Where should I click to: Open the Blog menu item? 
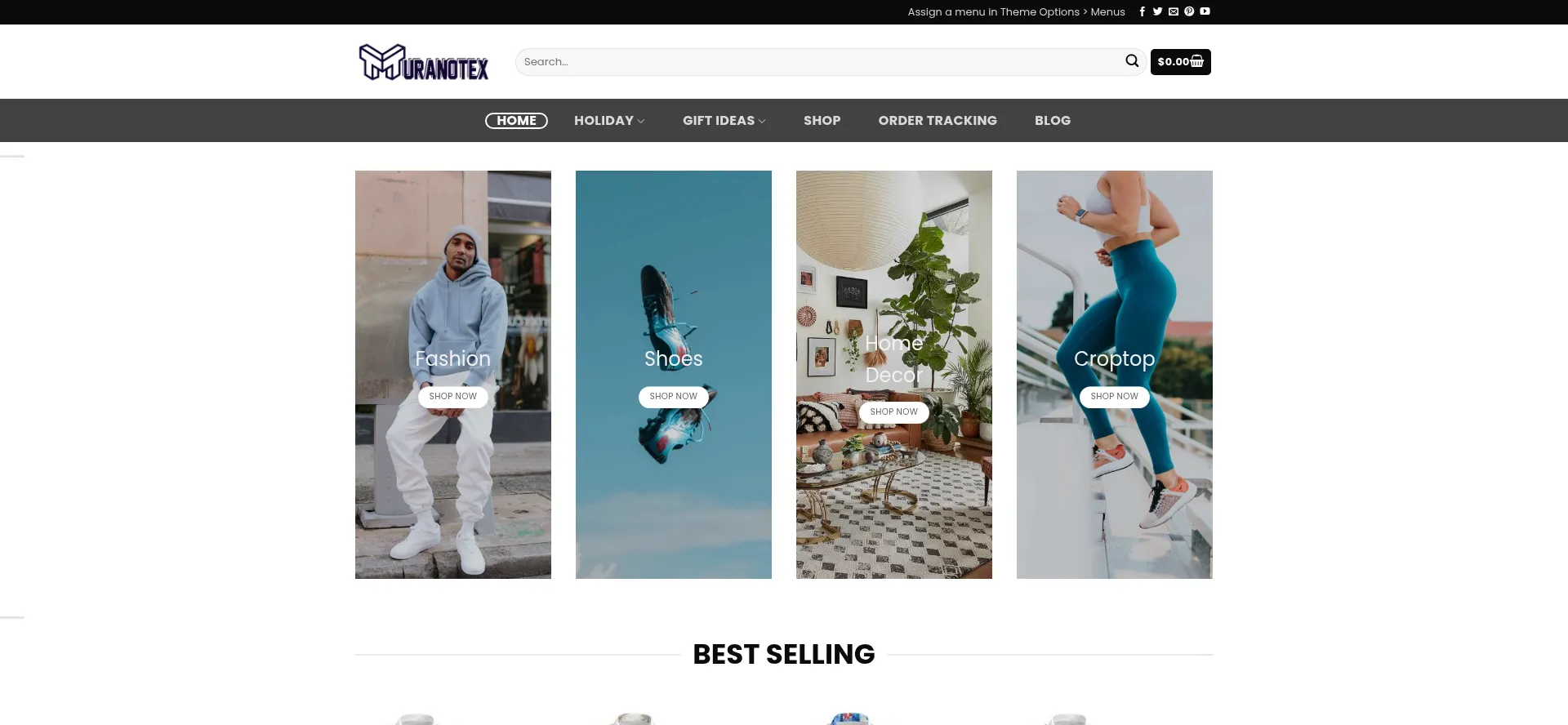(1053, 121)
